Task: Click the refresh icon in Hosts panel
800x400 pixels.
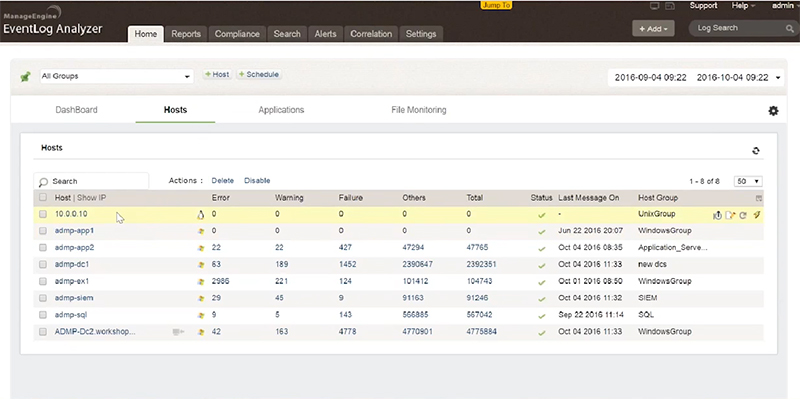Action: point(756,151)
